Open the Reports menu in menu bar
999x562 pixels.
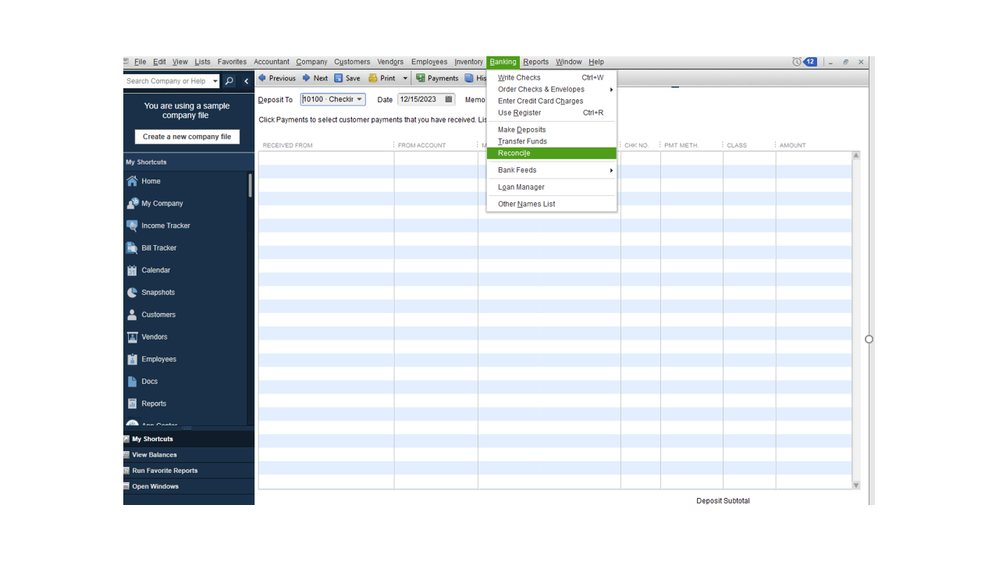pyautogui.click(x=536, y=62)
